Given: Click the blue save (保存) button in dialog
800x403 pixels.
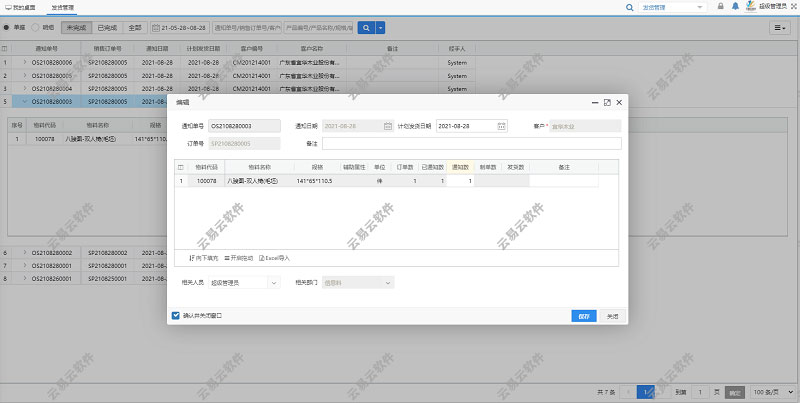Looking at the screenshot, I should [x=584, y=316].
